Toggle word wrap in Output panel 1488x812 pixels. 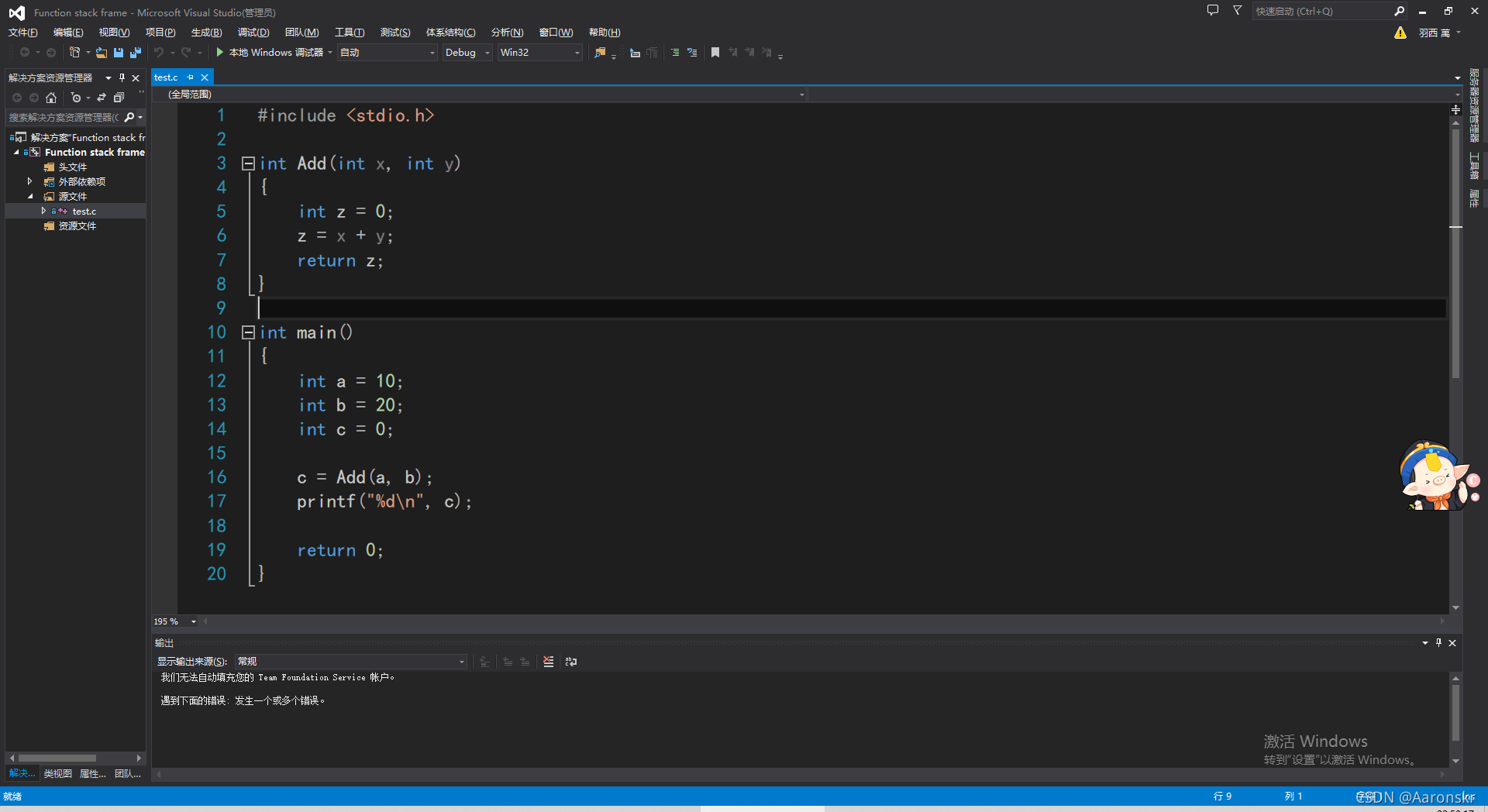[x=571, y=662]
